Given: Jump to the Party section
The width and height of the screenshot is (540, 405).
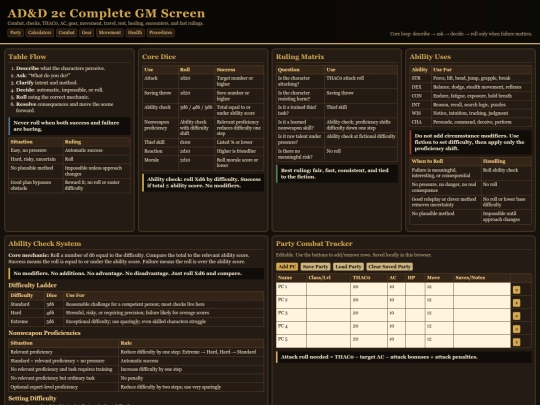Looking at the screenshot, I should pyautogui.click(x=15, y=33).
